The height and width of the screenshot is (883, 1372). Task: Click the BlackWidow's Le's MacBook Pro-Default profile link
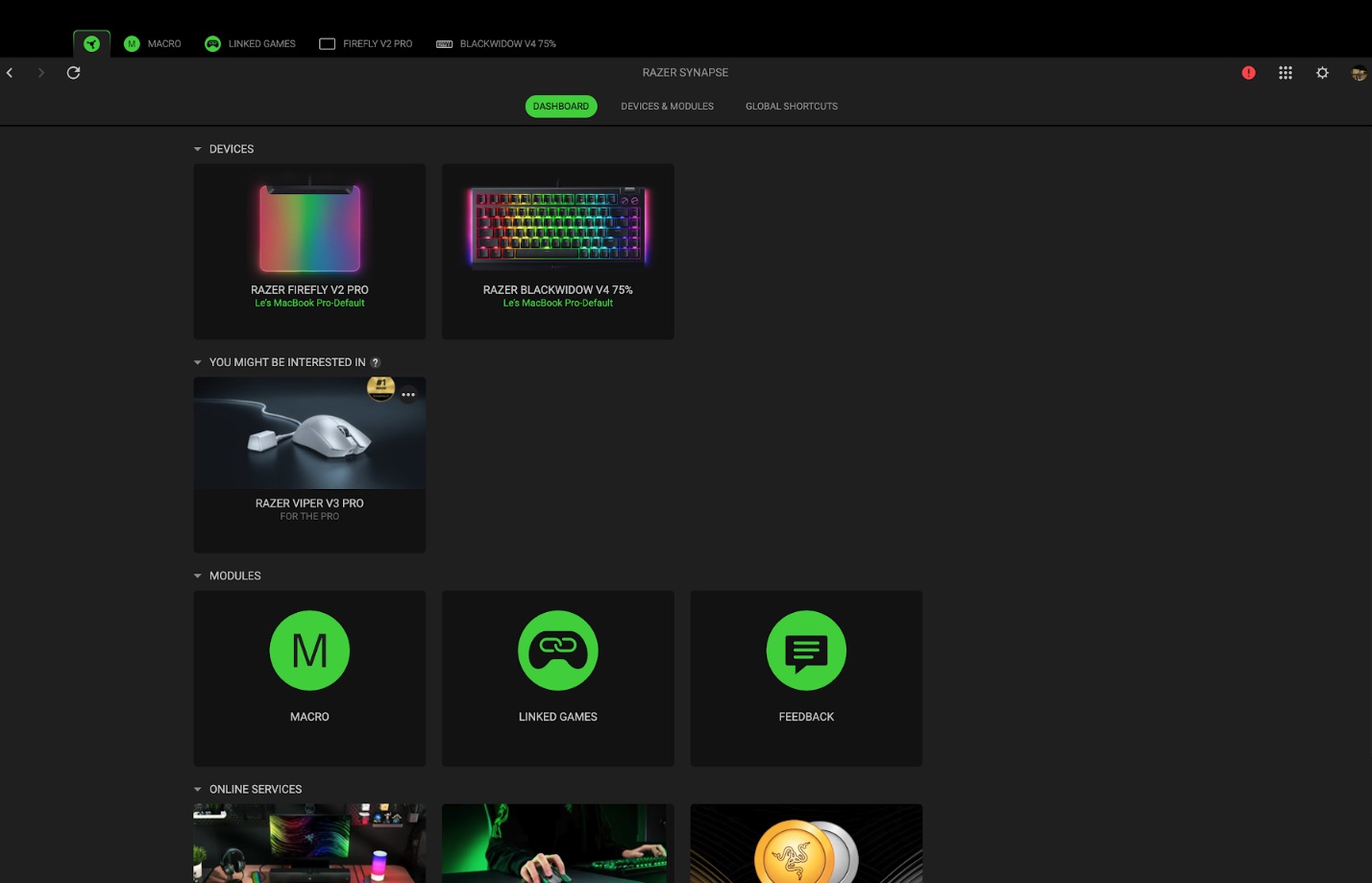557,303
